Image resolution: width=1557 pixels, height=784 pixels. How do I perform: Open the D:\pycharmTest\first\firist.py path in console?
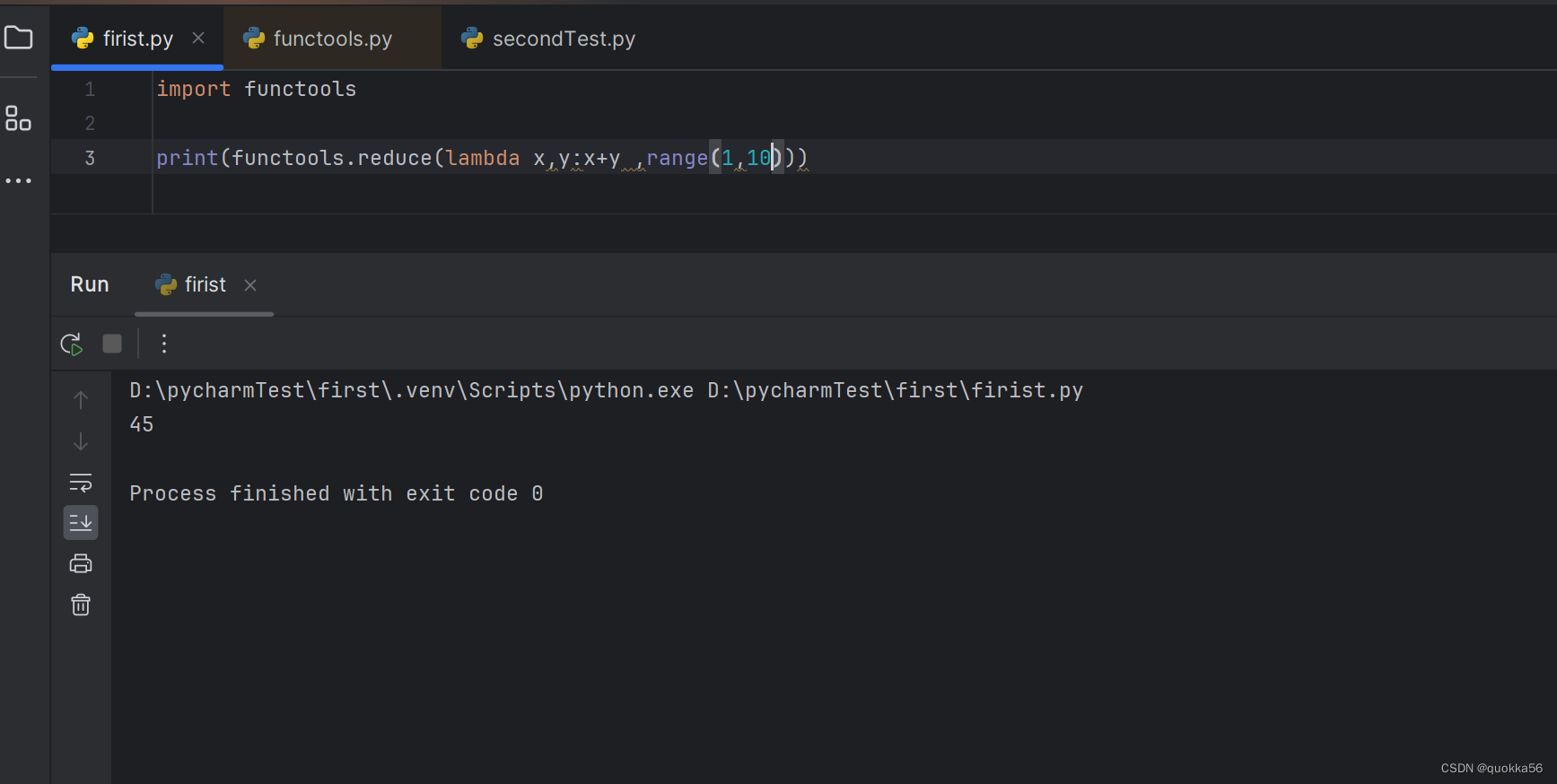tap(896, 390)
